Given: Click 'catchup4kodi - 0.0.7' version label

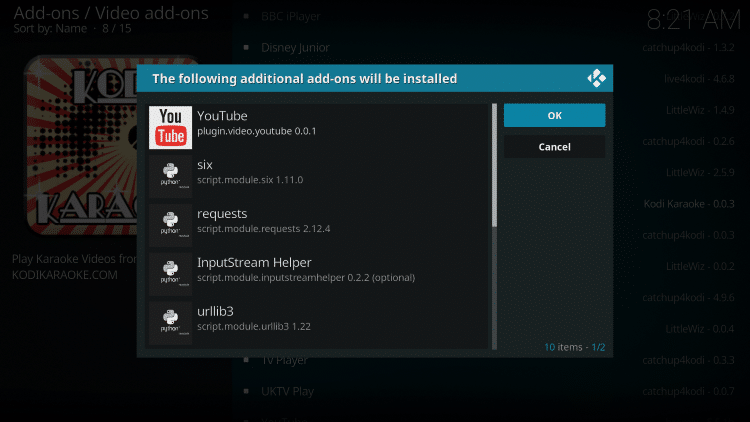Looking at the screenshot, I should click(x=688, y=391).
